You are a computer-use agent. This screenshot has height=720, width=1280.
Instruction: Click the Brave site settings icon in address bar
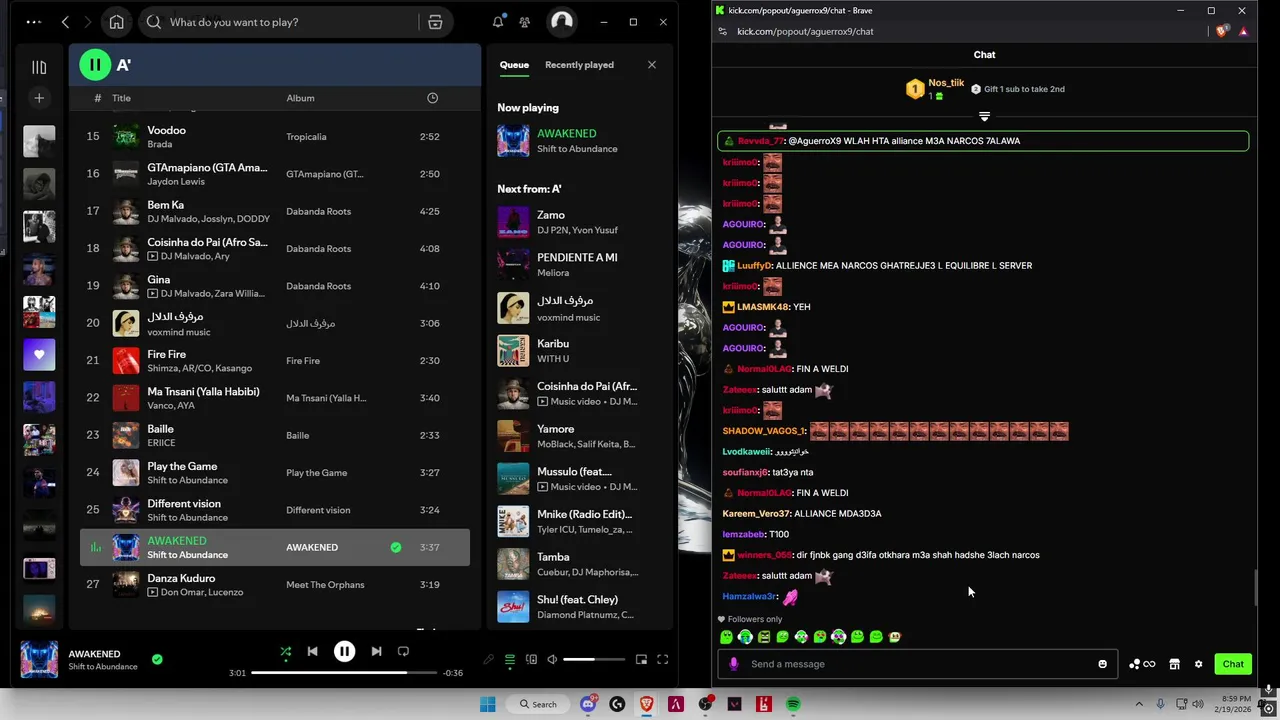tap(723, 31)
